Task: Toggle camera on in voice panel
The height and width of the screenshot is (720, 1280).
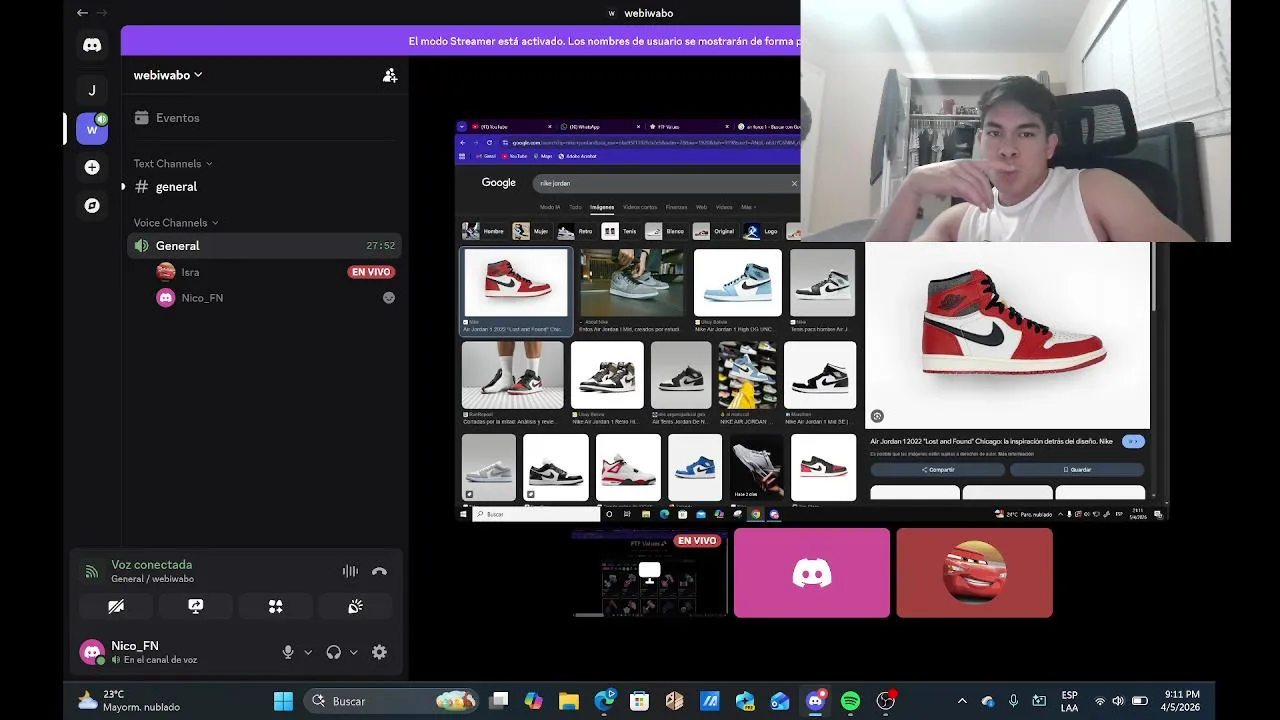Action: (116, 606)
